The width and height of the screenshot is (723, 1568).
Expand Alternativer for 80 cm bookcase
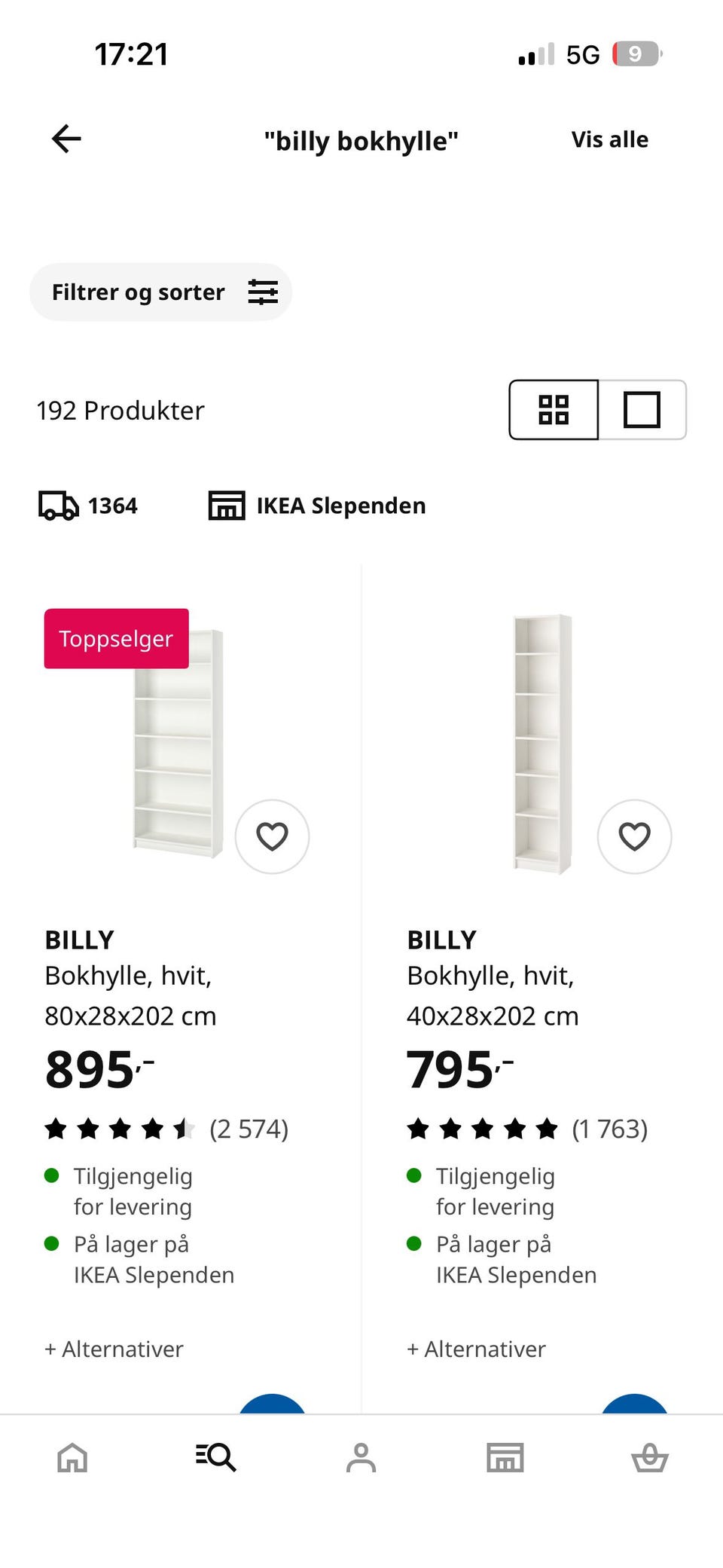[114, 1349]
